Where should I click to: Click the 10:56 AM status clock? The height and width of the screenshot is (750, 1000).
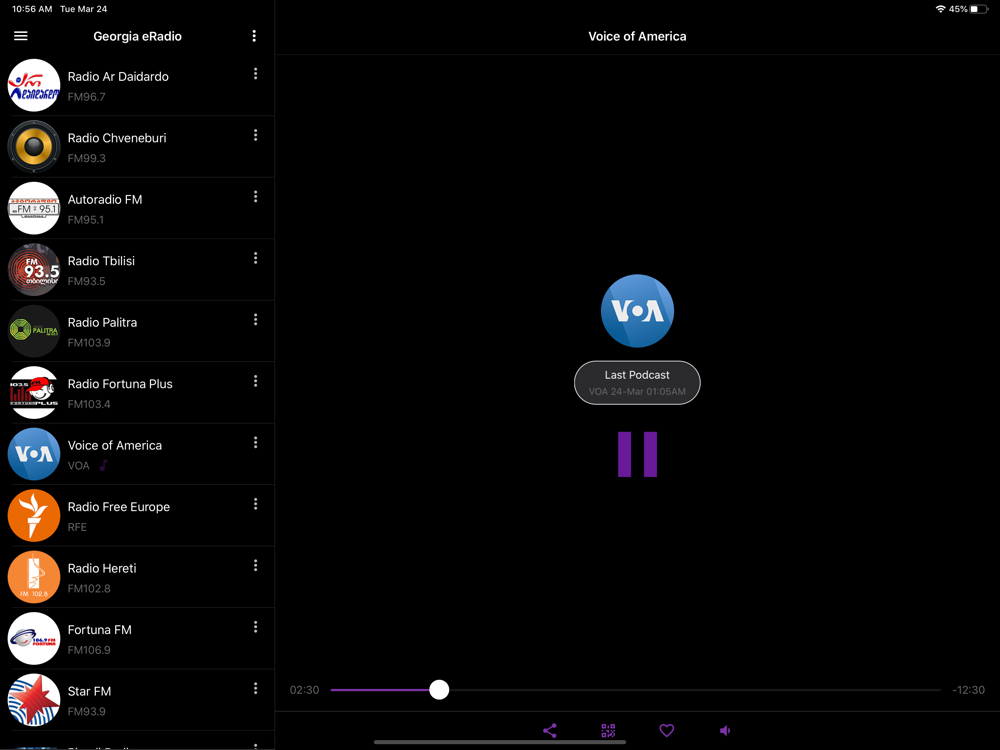[32, 9]
